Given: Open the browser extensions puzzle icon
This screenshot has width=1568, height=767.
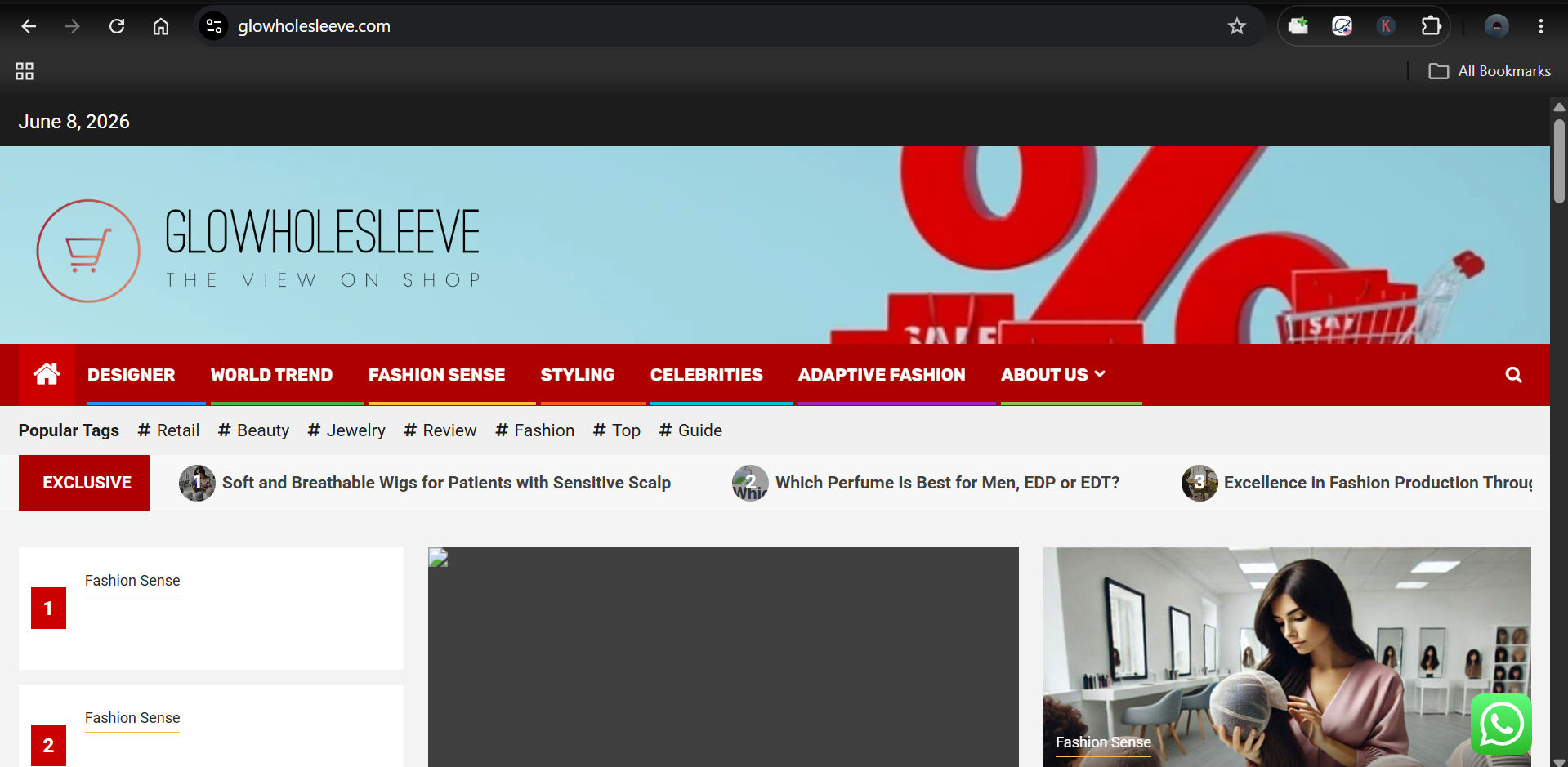Looking at the screenshot, I should click(x=1431, y=26).
